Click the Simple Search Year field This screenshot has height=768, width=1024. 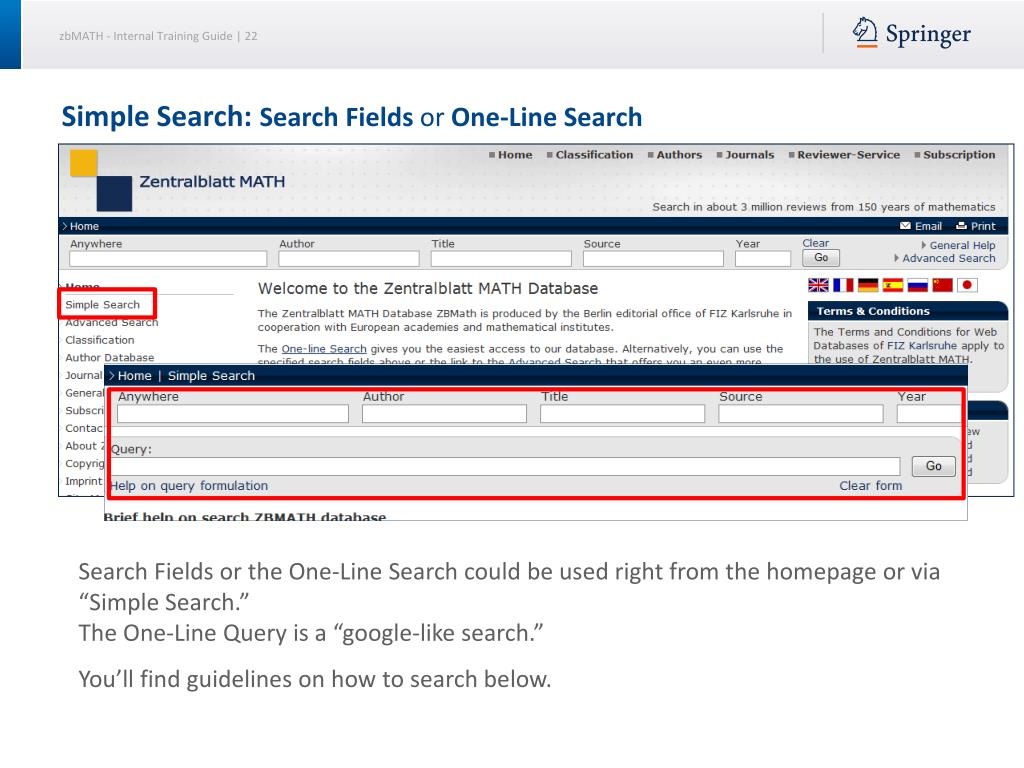[x=929, y=413]
